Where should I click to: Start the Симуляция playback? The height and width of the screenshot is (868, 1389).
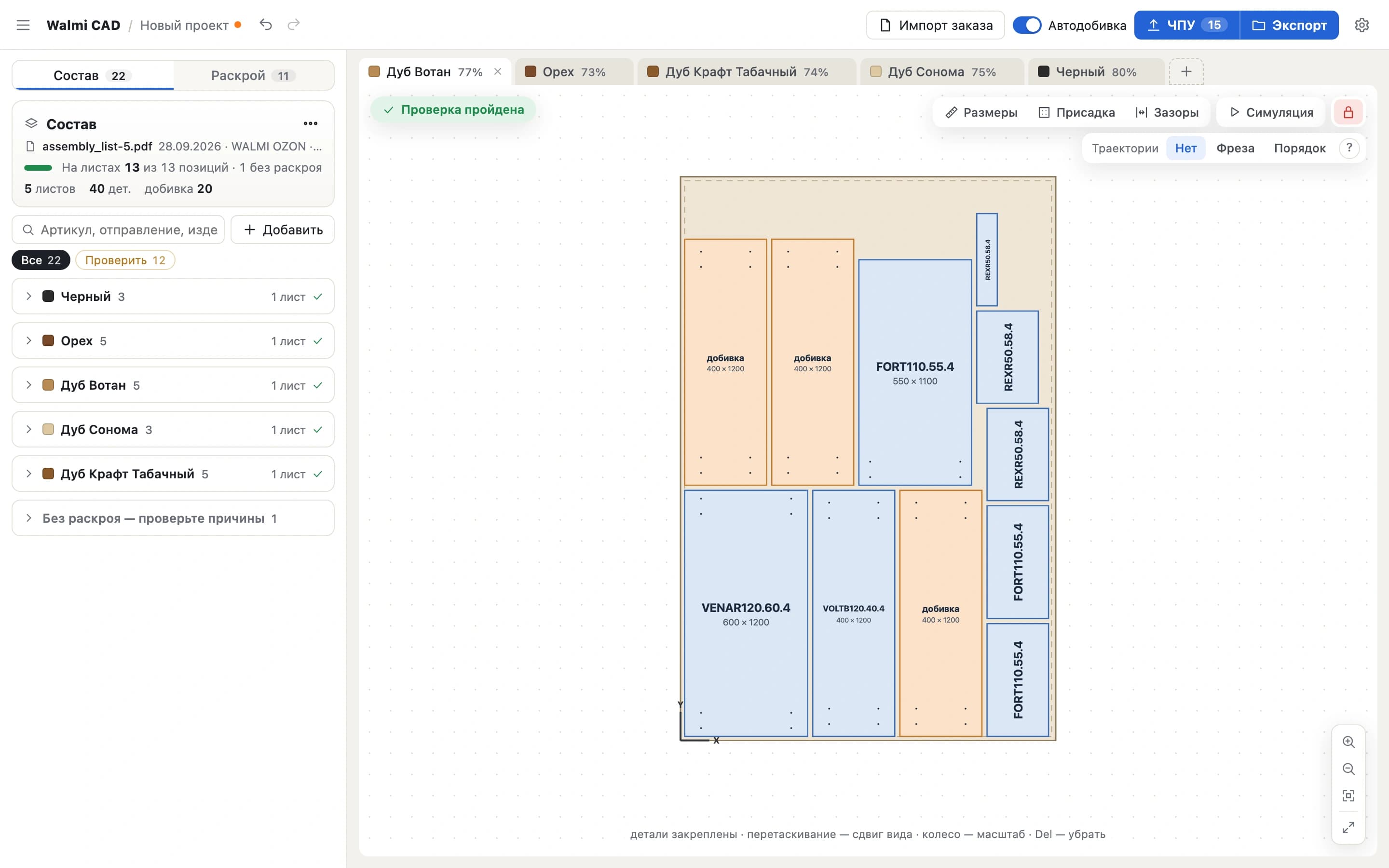point(1271,112)
